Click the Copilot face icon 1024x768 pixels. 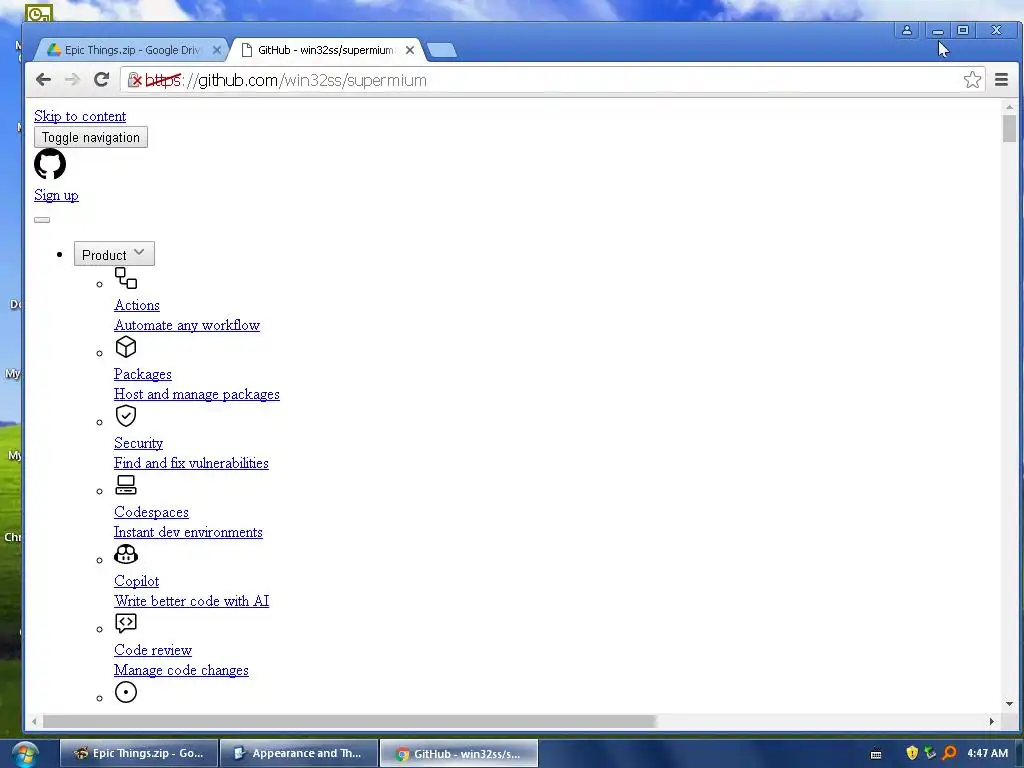126,554
